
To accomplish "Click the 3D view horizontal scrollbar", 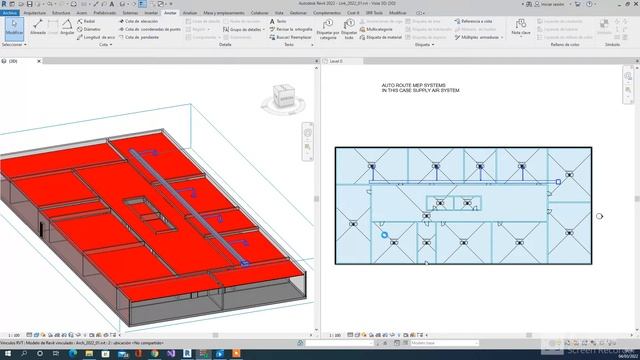I will tap(216, 335).
